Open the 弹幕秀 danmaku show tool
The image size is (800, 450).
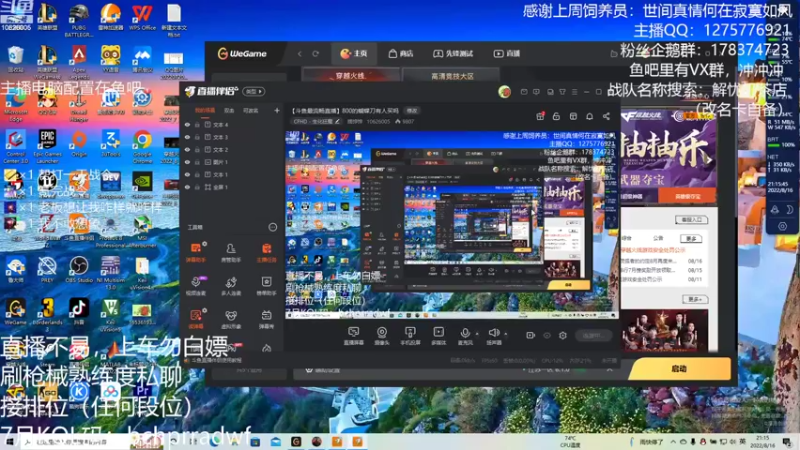(x=266, y=318)
